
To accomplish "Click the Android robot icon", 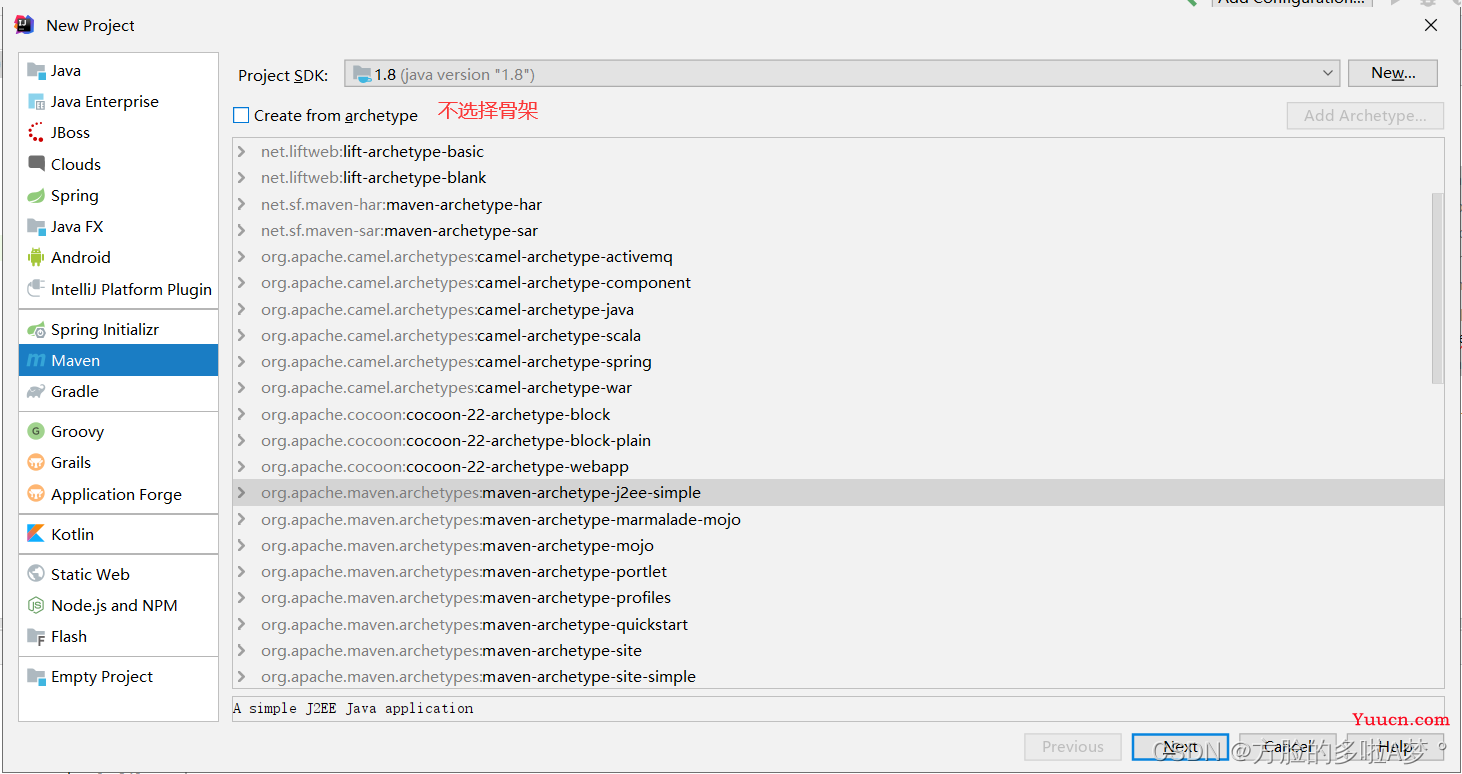I will 36,258.
